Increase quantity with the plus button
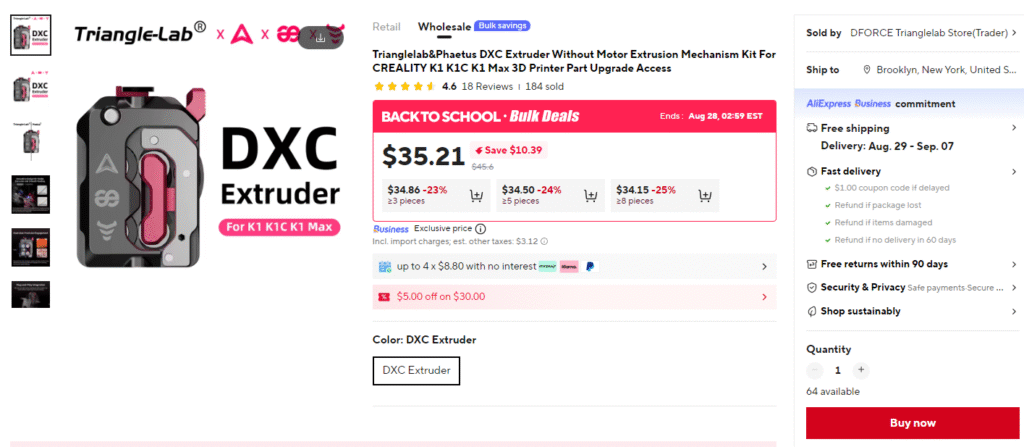The height and width of the screenshot is (447, 1024). 861,370
